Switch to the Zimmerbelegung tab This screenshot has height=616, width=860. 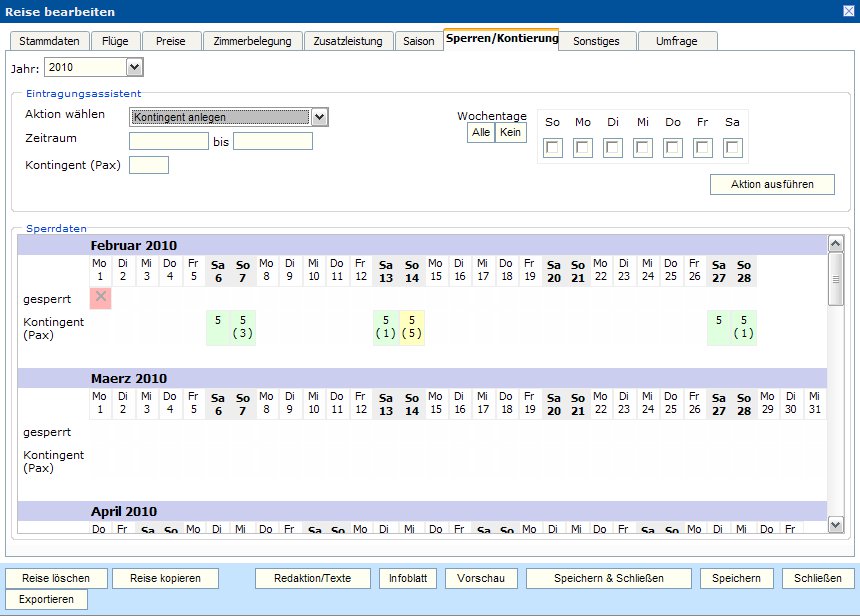(x=252, y=41)
